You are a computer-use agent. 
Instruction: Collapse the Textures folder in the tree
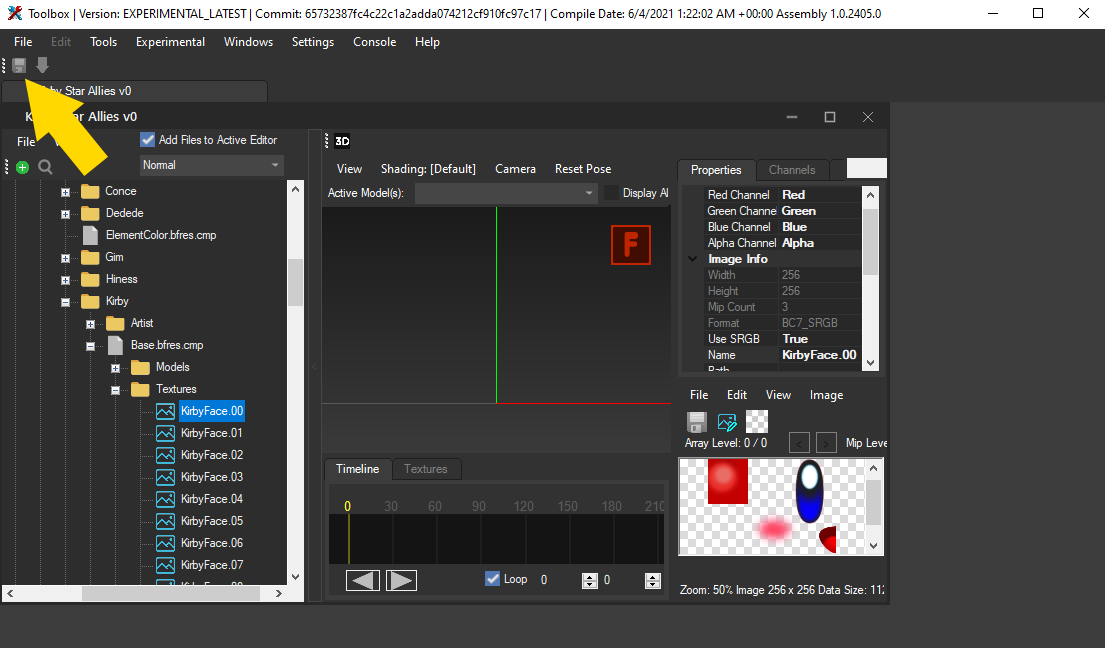coord(114,389)
